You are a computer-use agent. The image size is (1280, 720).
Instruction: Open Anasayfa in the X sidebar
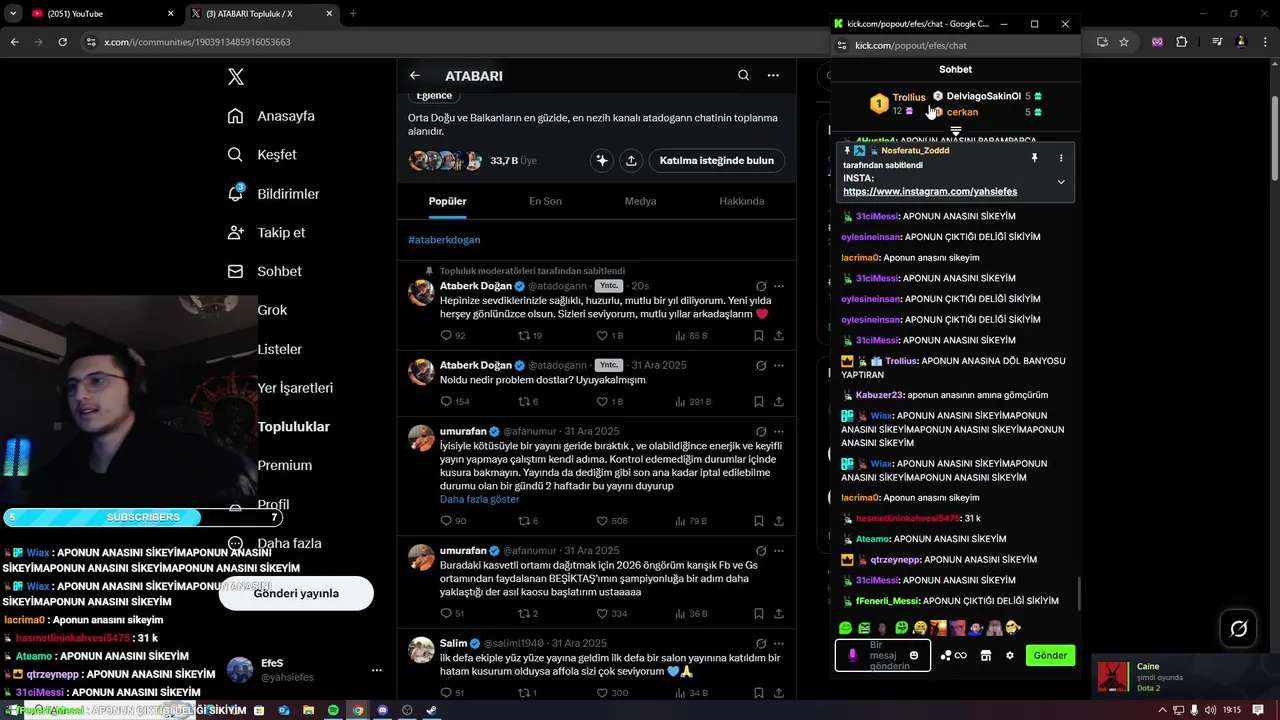271,116
